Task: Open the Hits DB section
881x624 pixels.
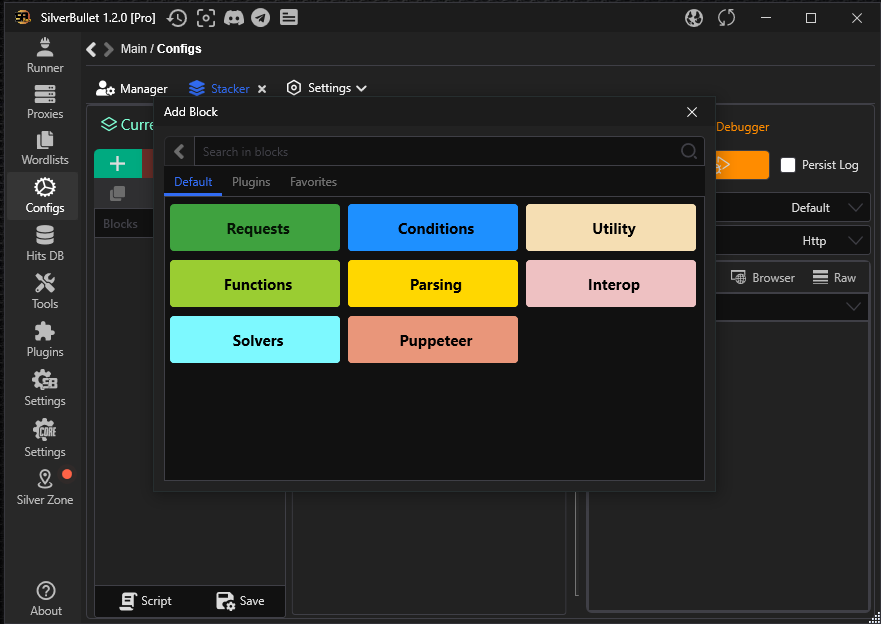Action: [45, 243]
